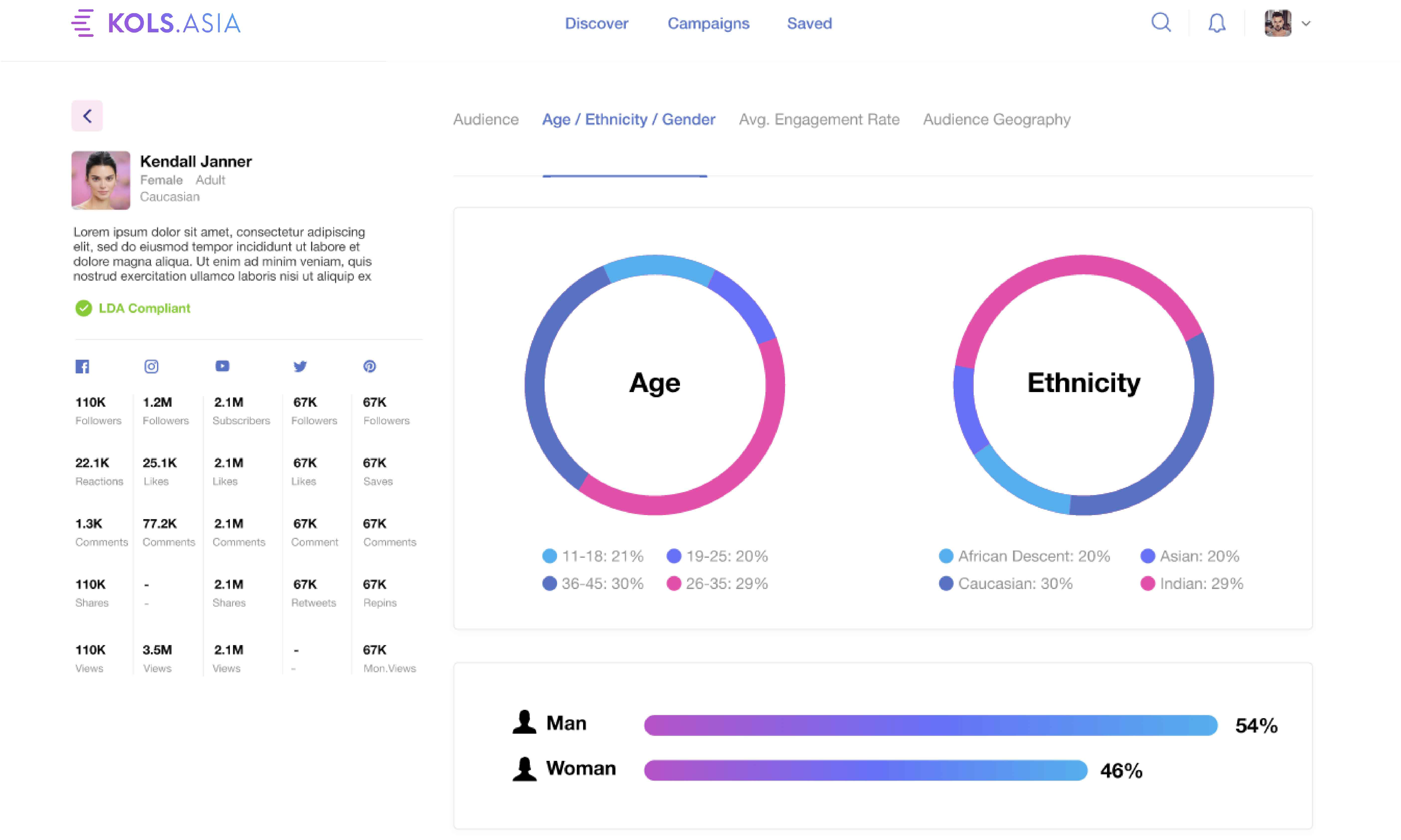Screen dimensions: 1401x840
Task: Click the Instagram platform icon
Action: (x=151, y=366)
